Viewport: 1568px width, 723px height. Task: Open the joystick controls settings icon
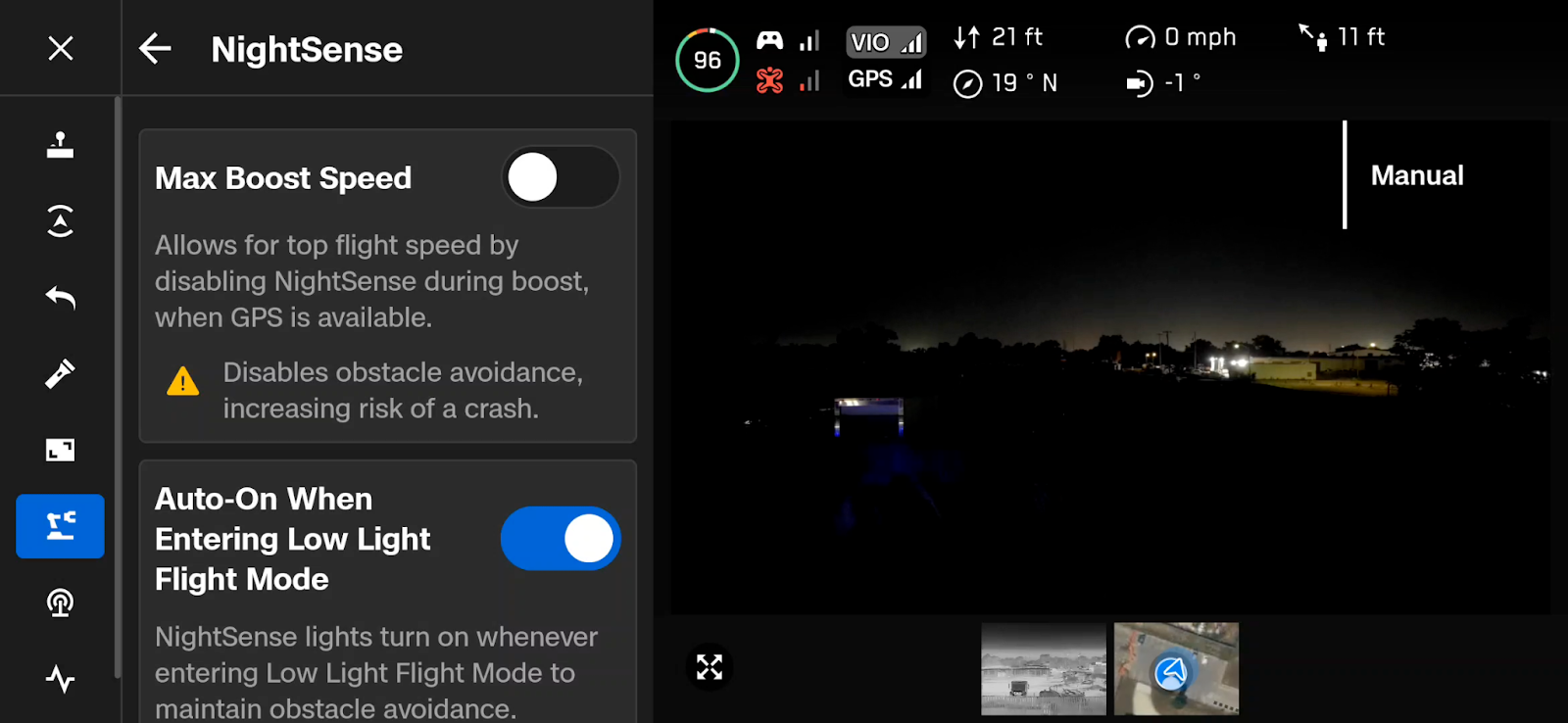[x=60, y=145]
